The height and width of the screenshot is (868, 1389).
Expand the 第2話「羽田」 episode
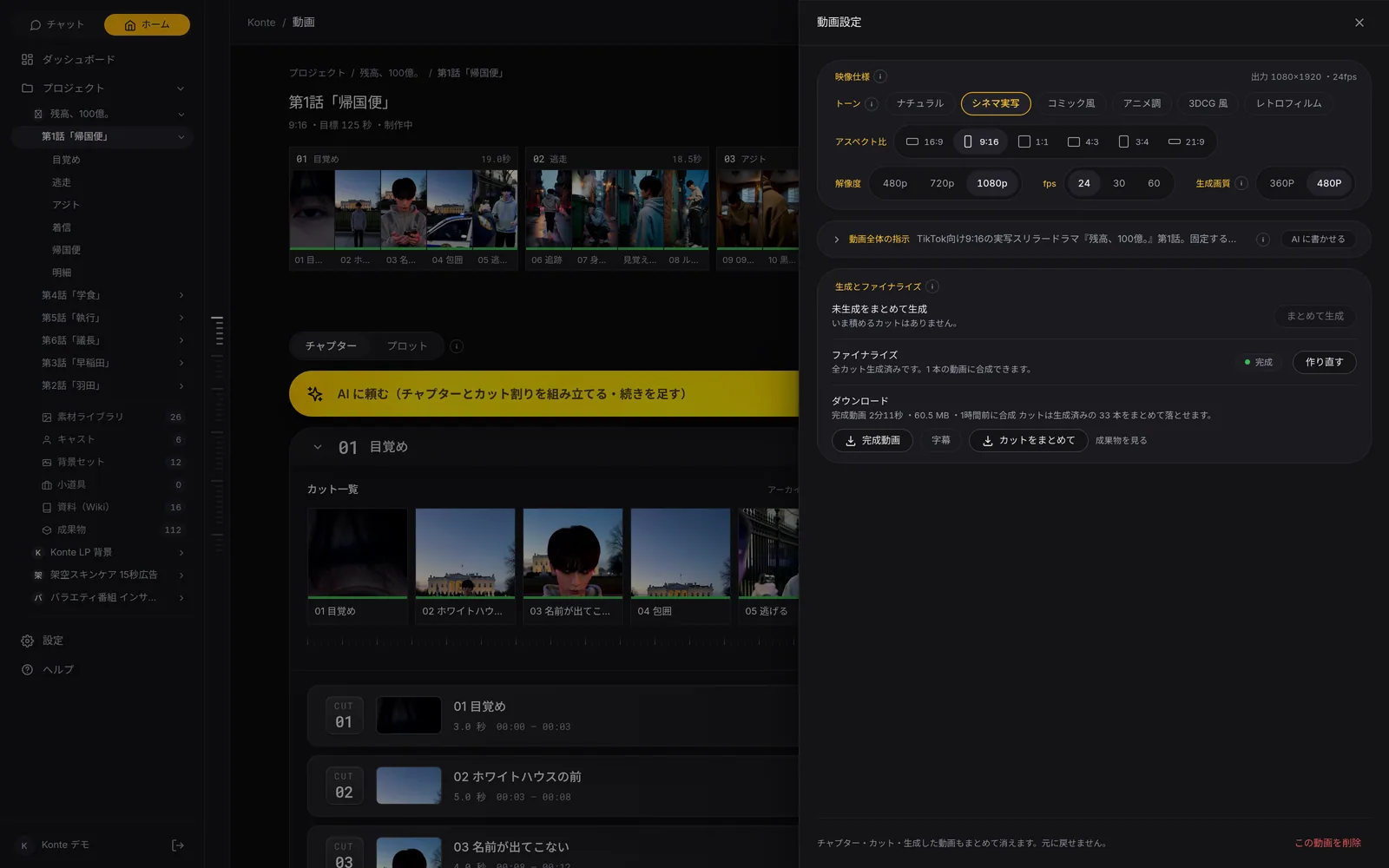(x=181, y=385)
